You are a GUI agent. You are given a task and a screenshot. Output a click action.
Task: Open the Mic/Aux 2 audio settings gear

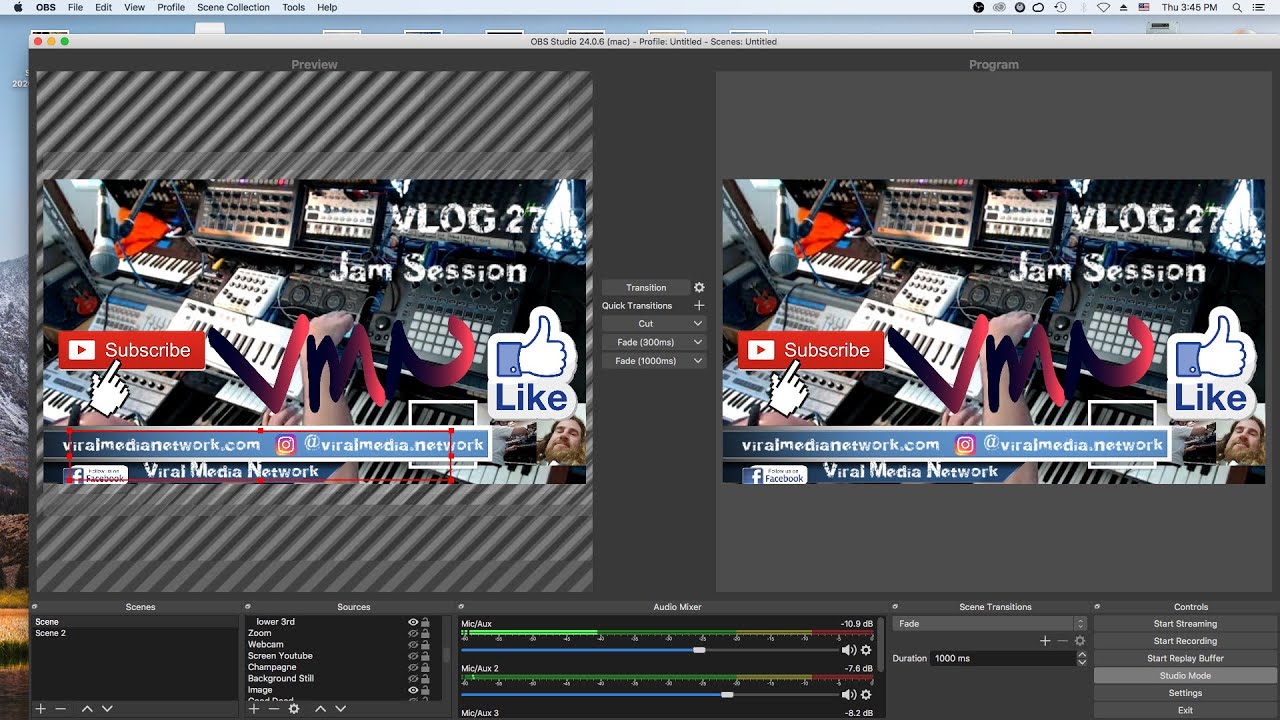tap(866, 694)
